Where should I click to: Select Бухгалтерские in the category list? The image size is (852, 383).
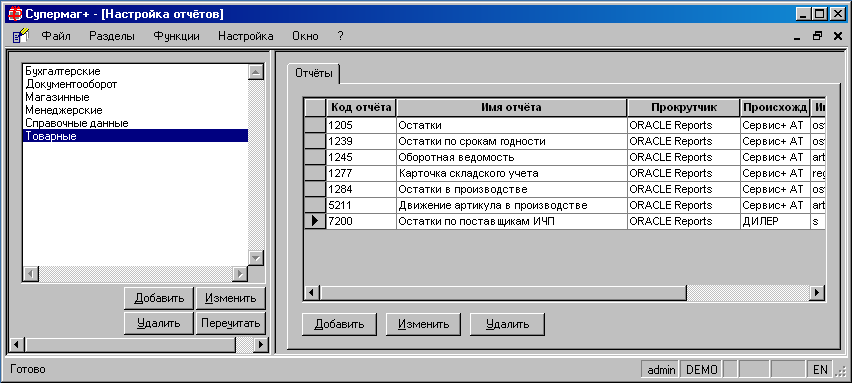pyautogui.click(x=135, y=71)
